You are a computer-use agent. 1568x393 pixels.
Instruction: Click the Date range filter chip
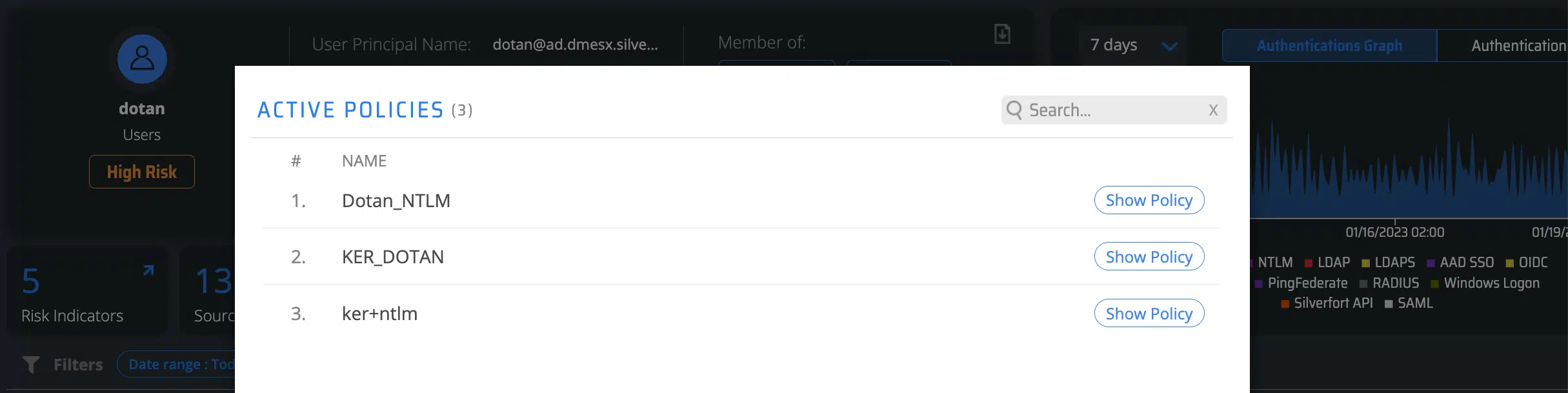(177, 365)
